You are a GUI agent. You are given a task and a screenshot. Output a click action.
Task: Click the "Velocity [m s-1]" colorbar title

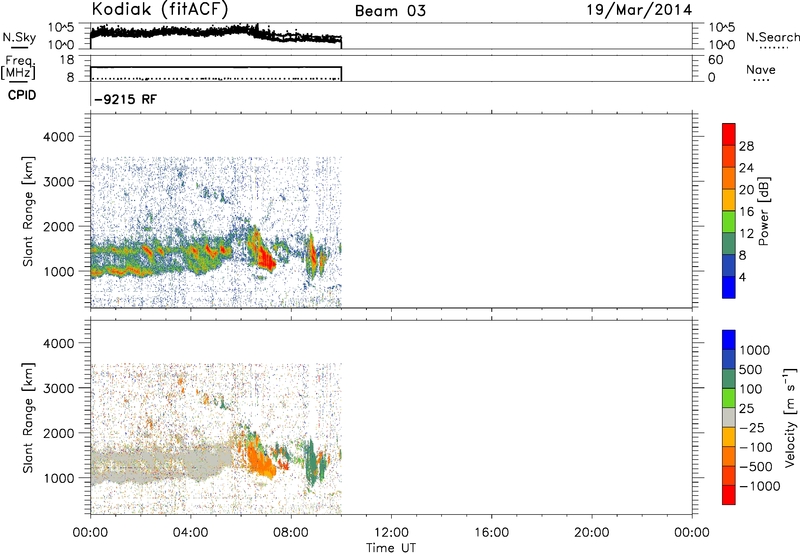[x=790, y=417]
